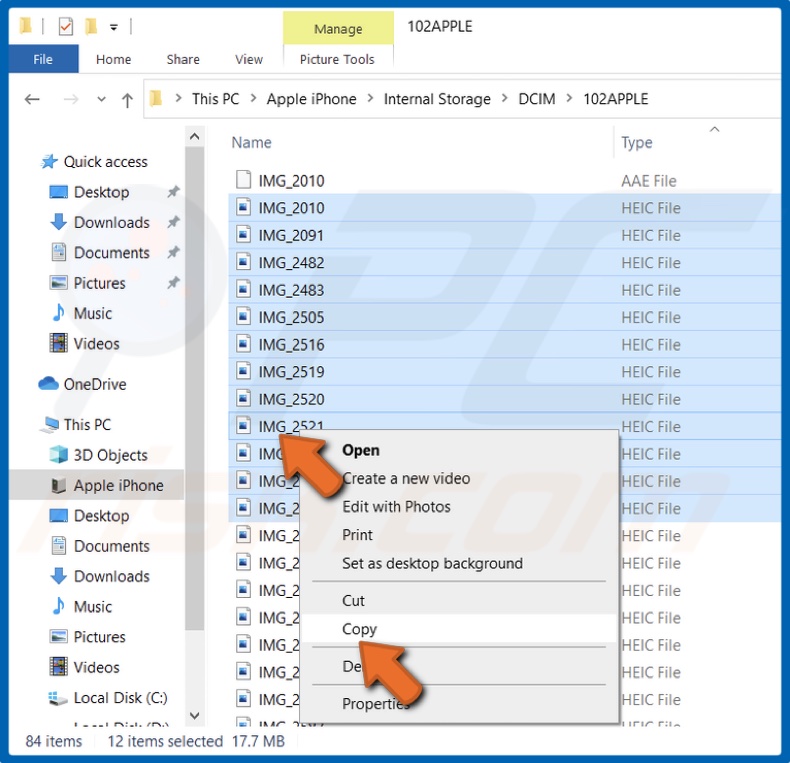Click the Manage contextual tab header
This screenshot has height=763, width=790.
pyautogui.click(x=338, y=29)
